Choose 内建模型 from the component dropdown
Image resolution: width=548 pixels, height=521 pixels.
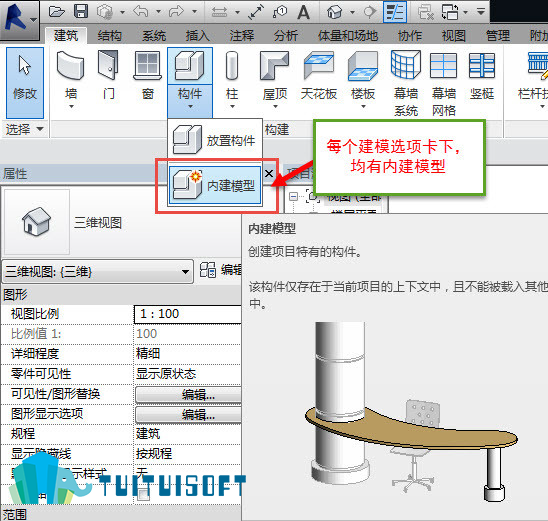click(215, 186)
